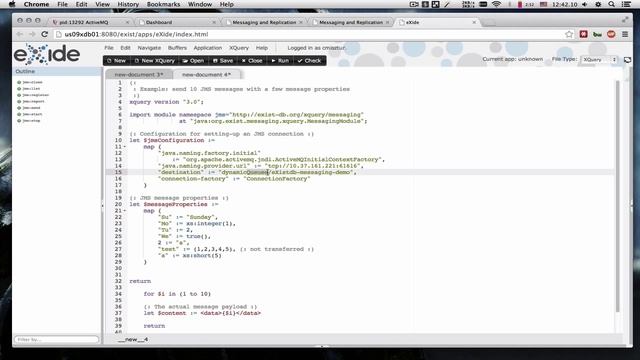This screenshot has width=640, height=360.
Task: Open the Application menu in eXide
Action: tap(208, 48)
